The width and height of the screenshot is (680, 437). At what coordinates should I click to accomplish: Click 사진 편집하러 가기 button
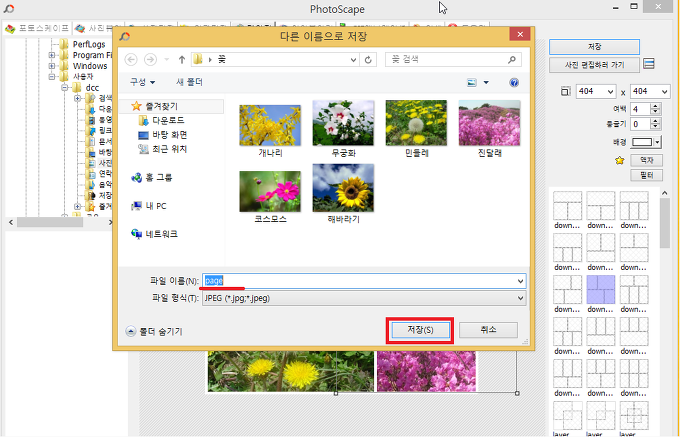coord(594,65)
